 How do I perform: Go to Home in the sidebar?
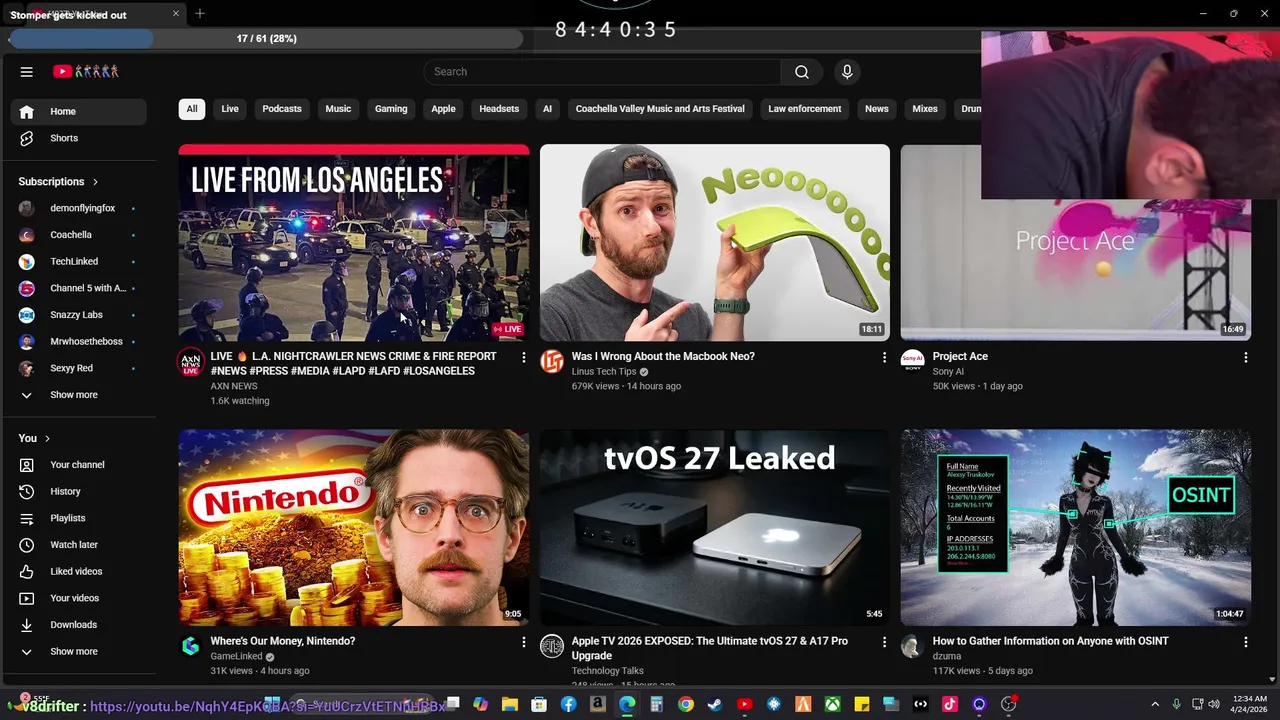(78, 112)
